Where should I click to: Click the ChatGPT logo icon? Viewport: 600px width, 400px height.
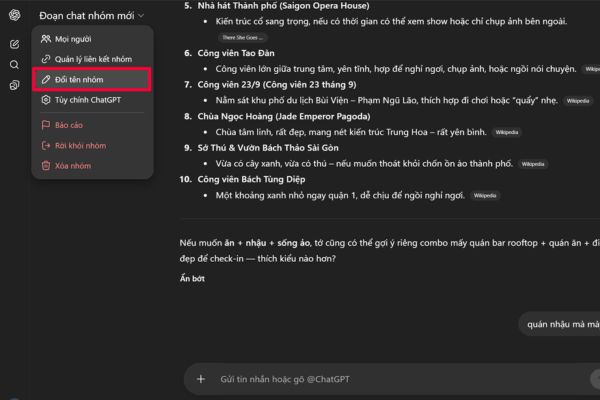(14, 15)
